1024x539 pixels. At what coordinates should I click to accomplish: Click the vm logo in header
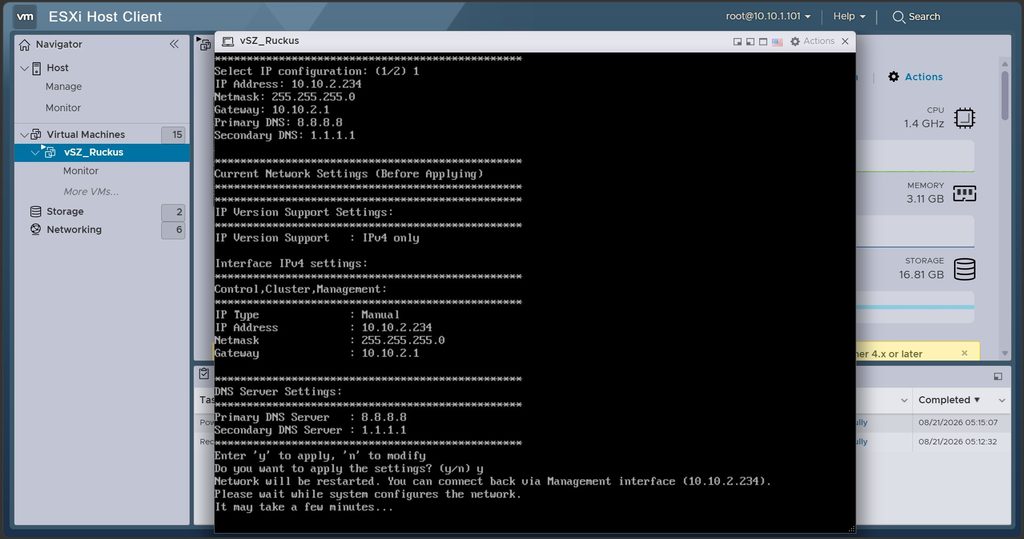pos(25,16)
